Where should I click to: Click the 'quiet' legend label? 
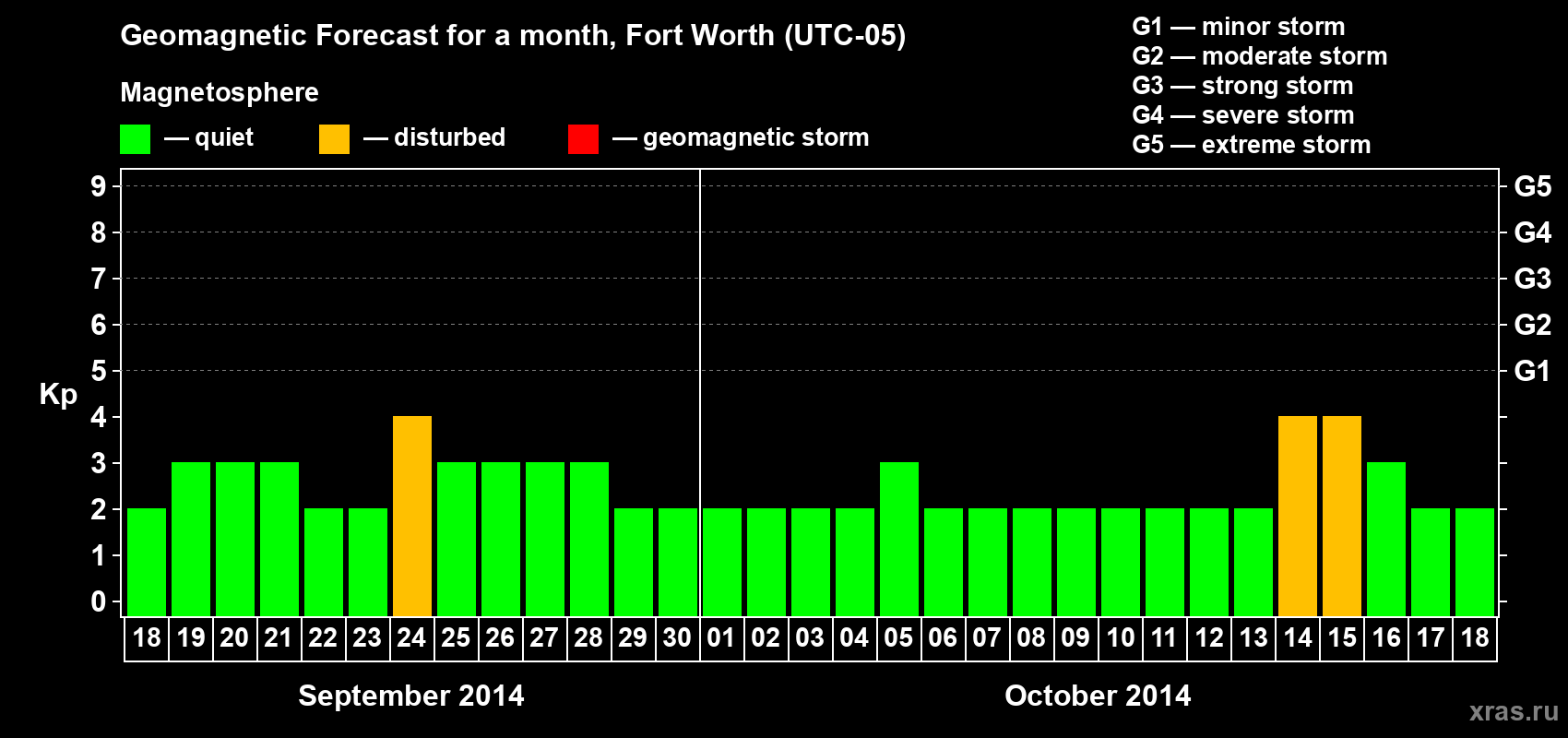[x=224, y=137]
